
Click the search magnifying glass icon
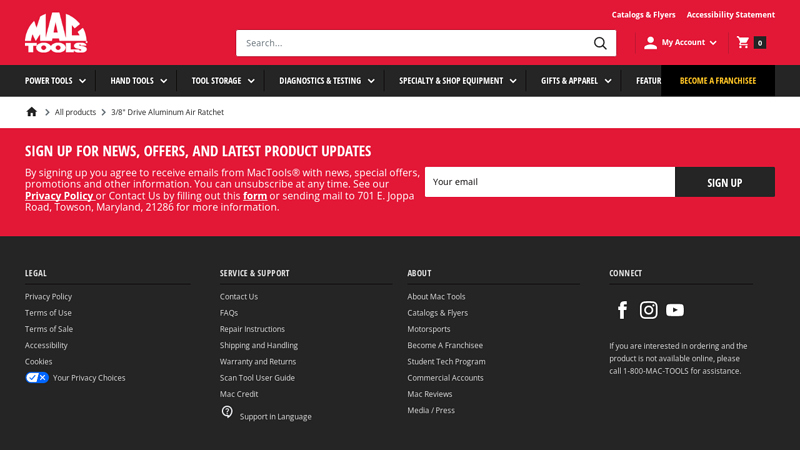point(600,43)
